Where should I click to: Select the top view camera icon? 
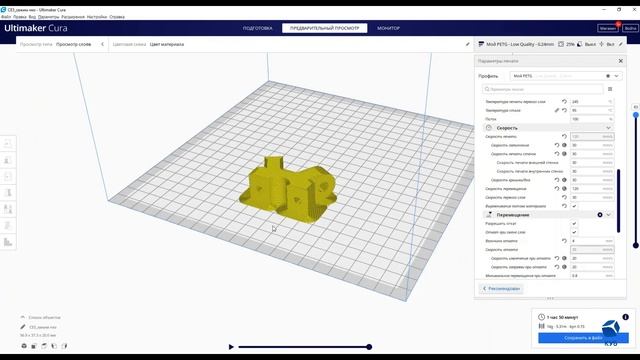click(44, 346)
